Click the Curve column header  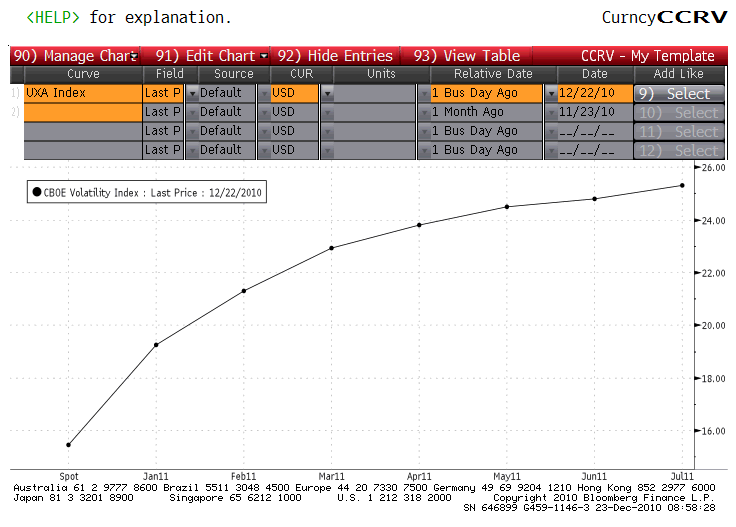pyautogui.click(x=83, y=74)
